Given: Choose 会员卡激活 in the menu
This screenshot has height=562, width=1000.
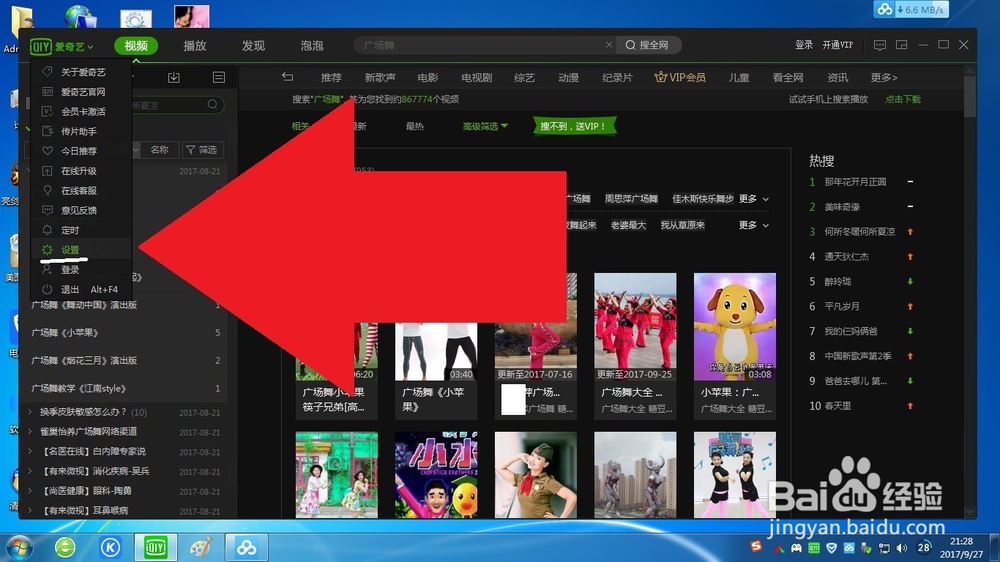Looking at the screenshot, I should tap(82, 112).
